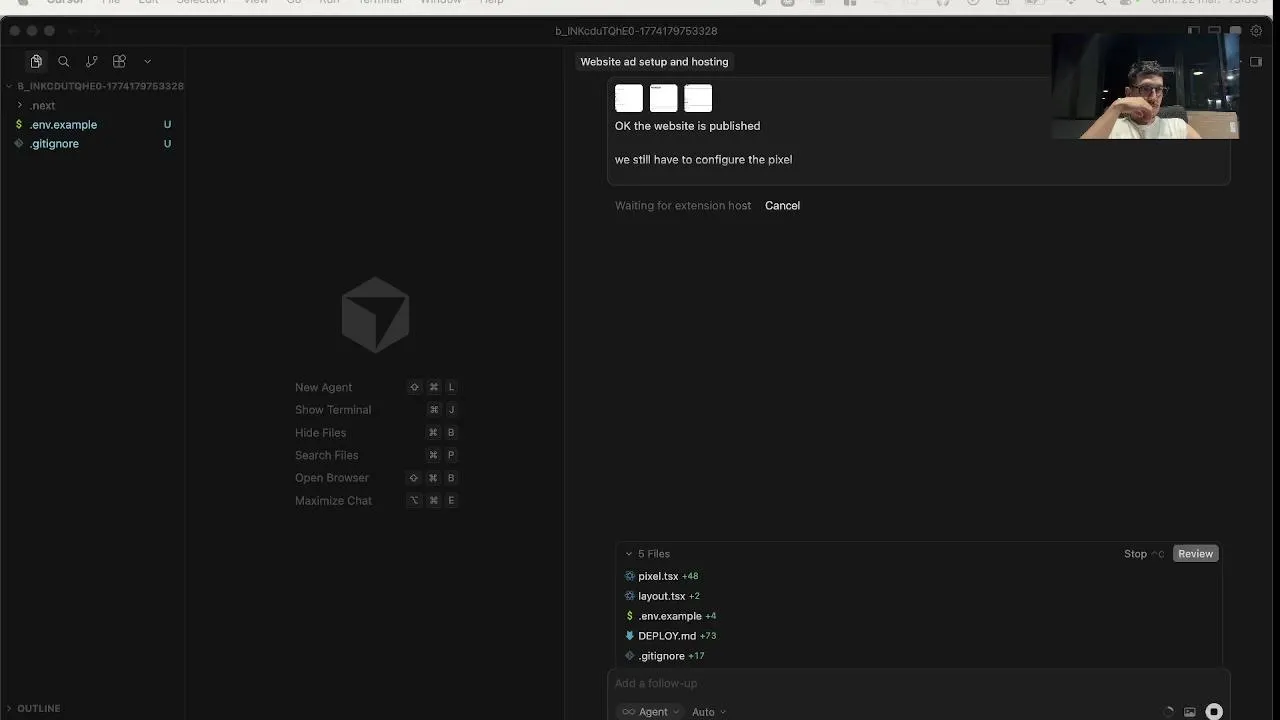Open the Search view icon in sidebar
The height and width of the screenshot is (720, 1280).
click(x=64, y=61)
